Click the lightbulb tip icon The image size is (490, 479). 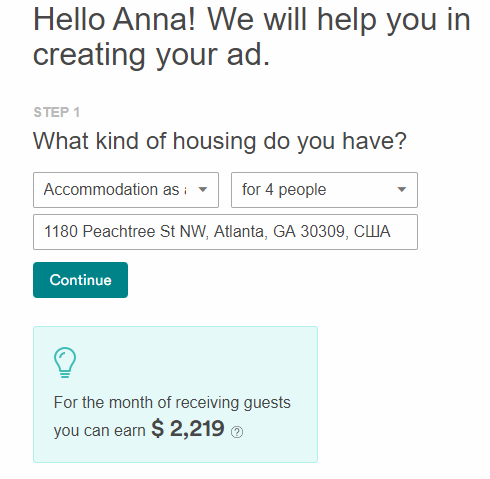[65, 362]
